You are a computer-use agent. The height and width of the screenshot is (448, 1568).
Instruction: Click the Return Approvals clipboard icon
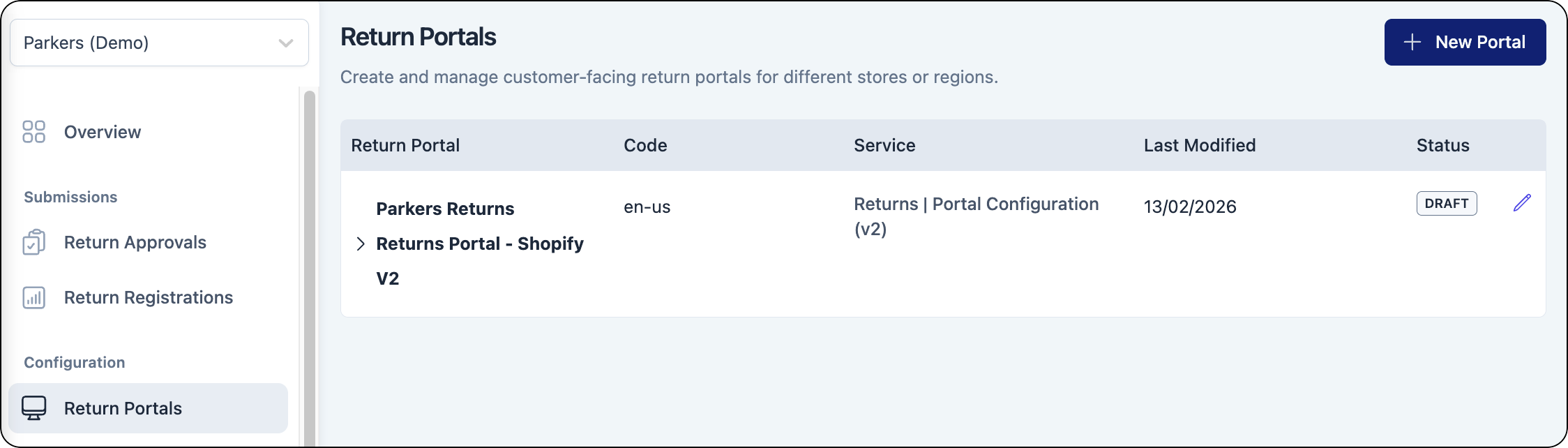pos(35,242)
